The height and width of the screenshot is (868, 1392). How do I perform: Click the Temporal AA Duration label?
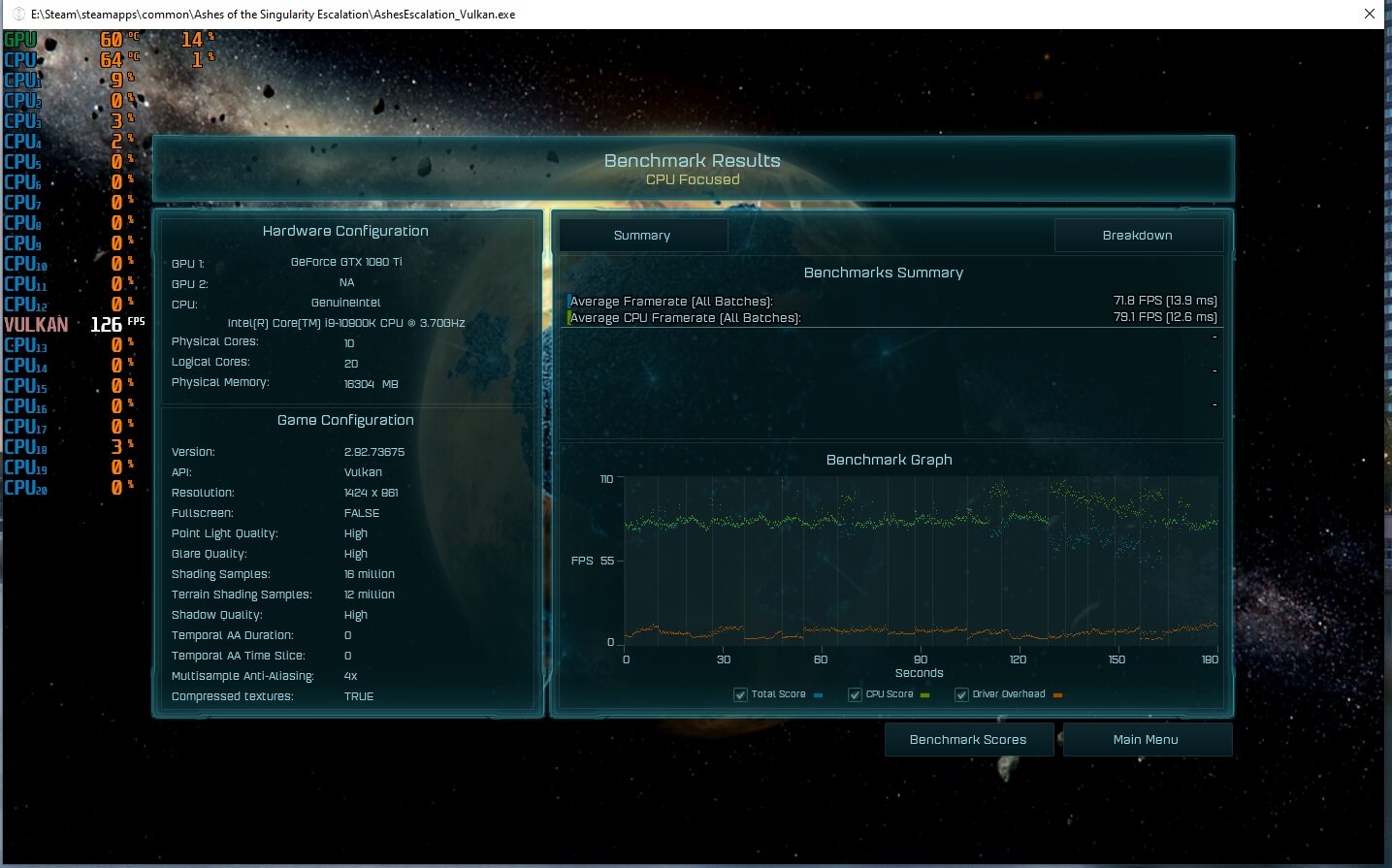click(233, 635)
